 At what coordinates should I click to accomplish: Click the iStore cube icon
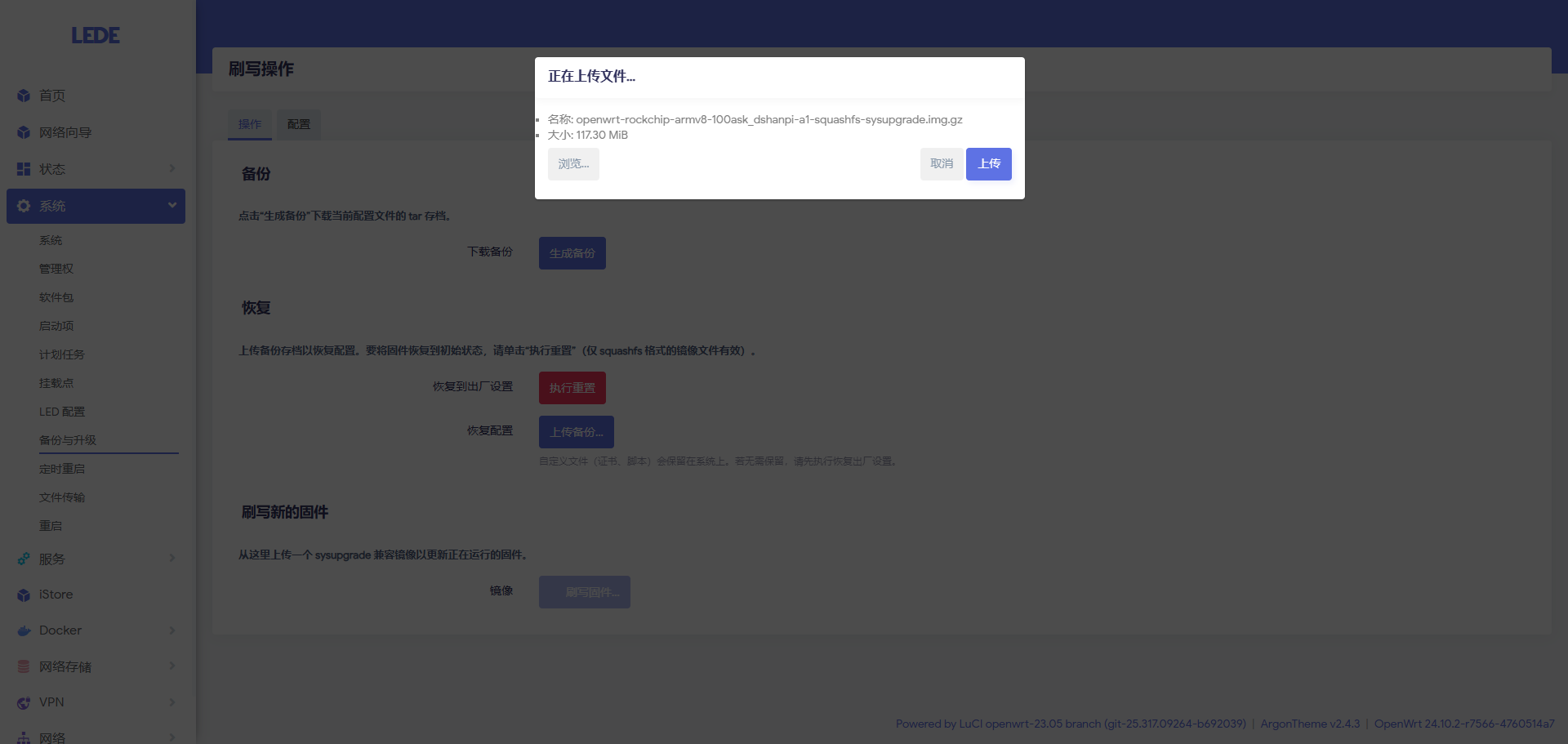coord(24,595)
